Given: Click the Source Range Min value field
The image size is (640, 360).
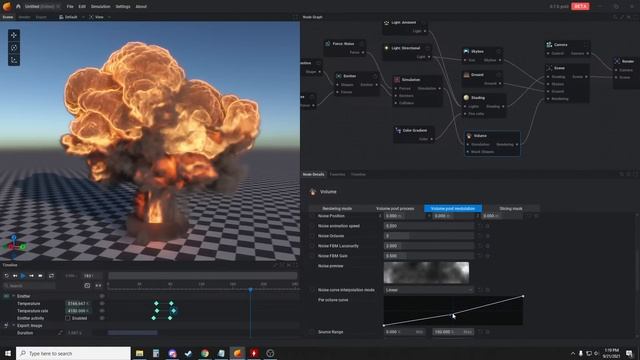Looking at the screenshot, I should coord(404,332).
